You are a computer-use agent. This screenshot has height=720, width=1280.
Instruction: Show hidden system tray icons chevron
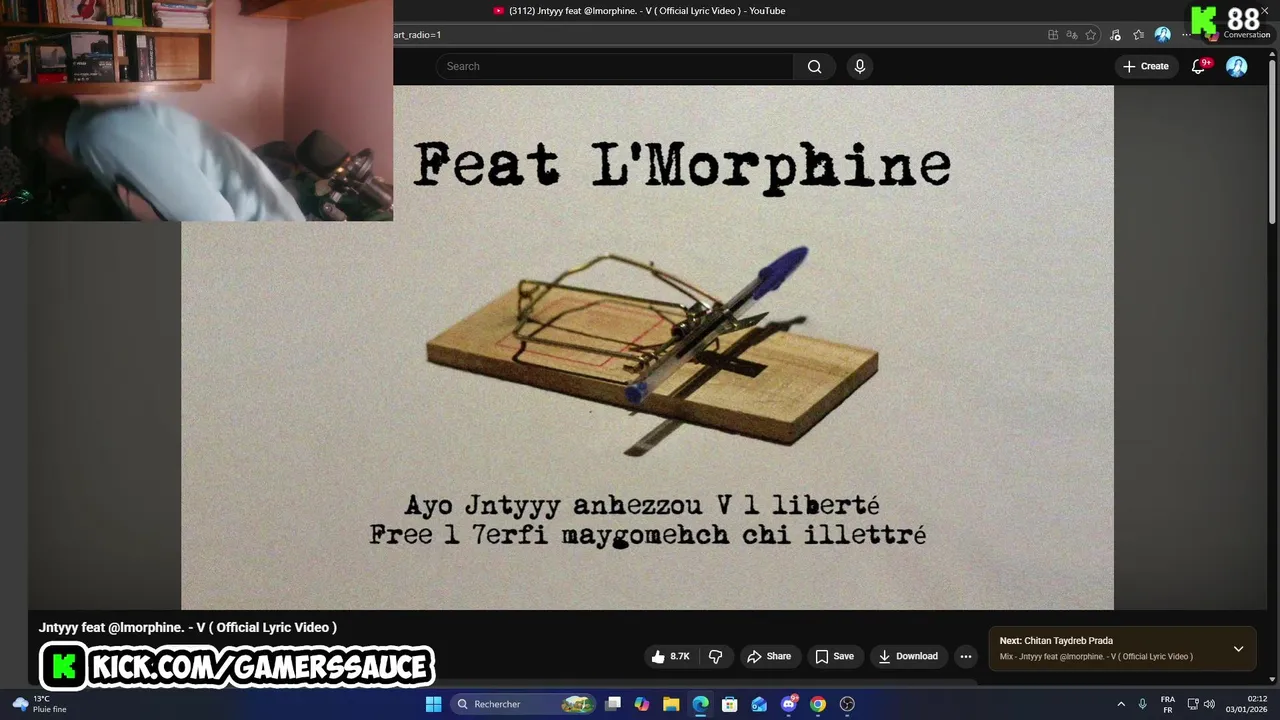(1121, 704)
